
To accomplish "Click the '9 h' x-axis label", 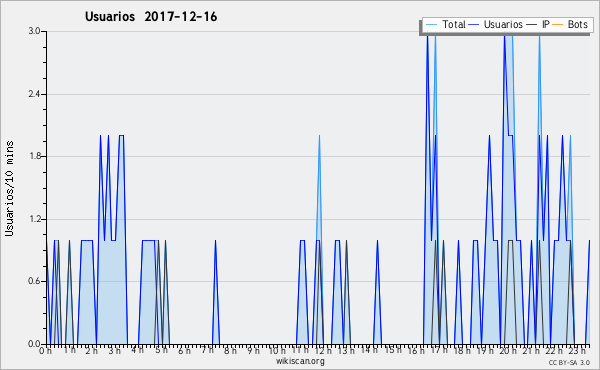I will [253, 351].
